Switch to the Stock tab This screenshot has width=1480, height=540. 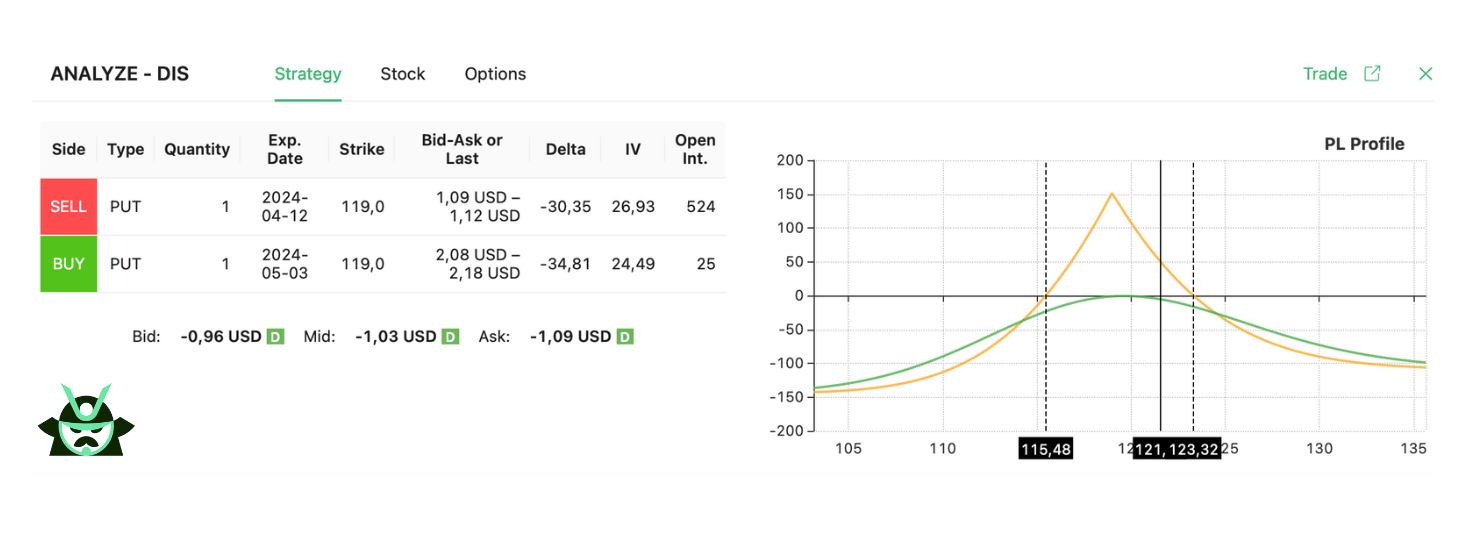402,74
